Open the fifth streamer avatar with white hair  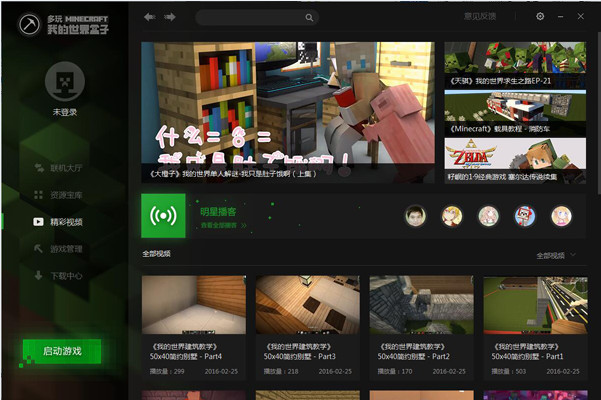point(562,216)
